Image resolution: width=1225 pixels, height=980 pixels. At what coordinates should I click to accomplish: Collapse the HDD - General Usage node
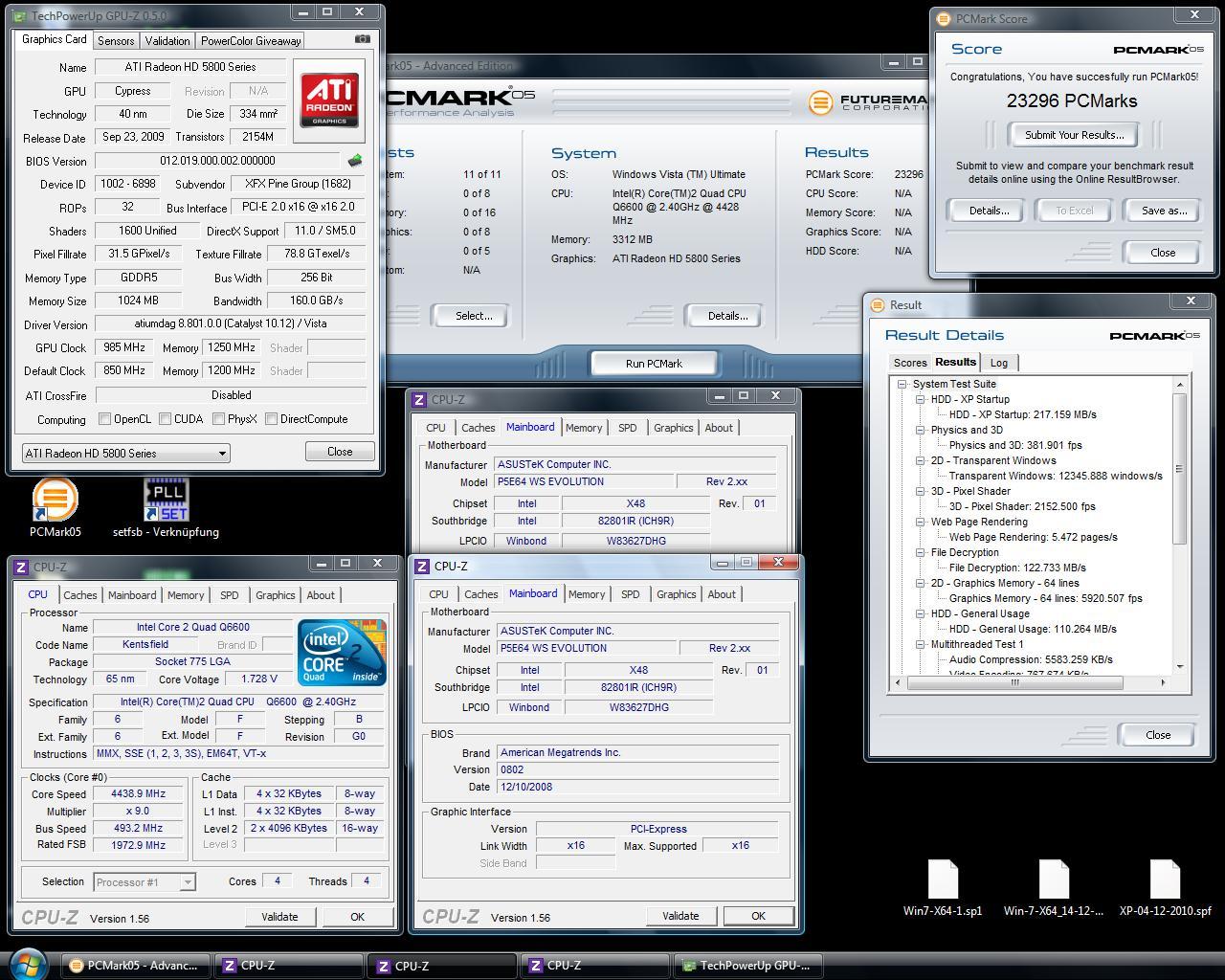tap(920, 613)
